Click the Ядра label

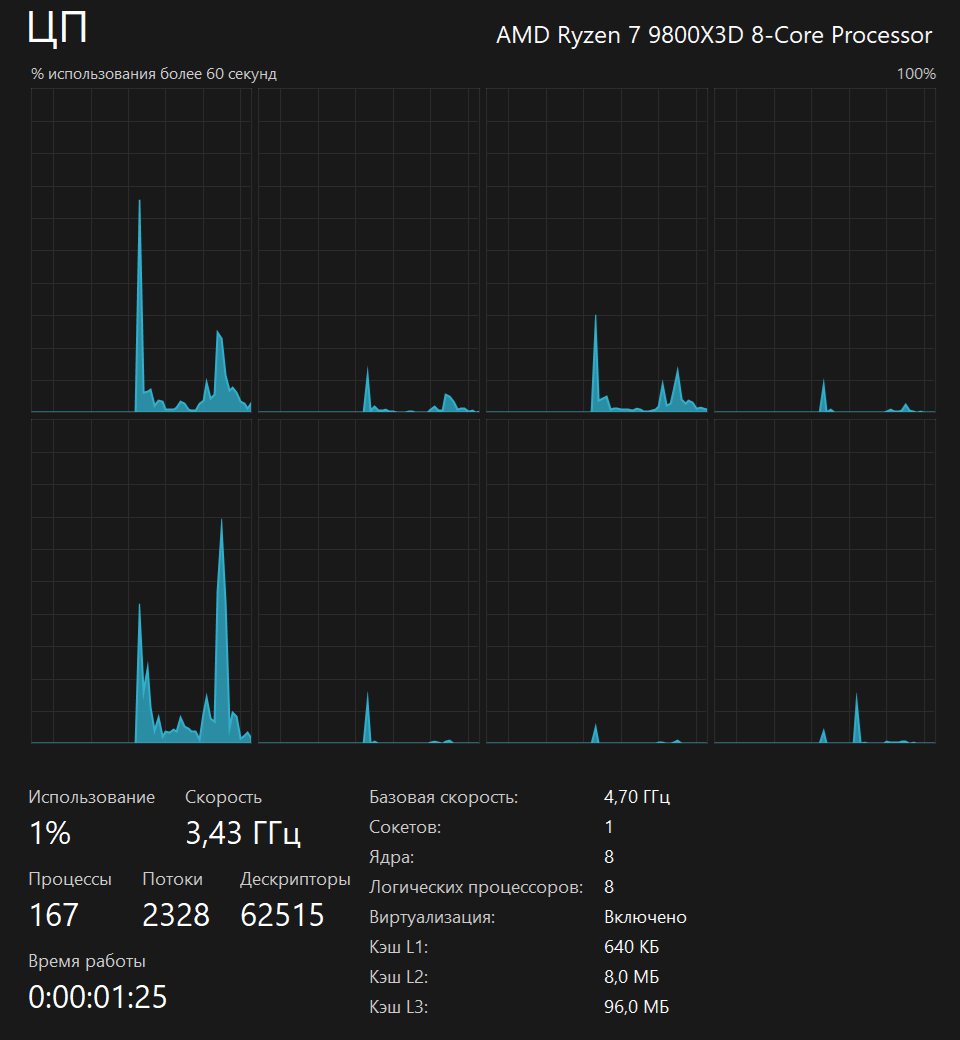391,858
